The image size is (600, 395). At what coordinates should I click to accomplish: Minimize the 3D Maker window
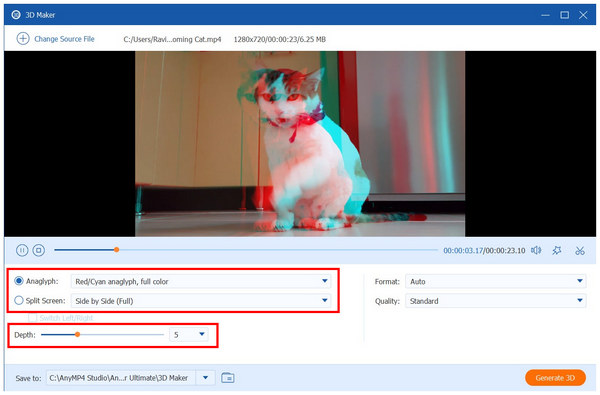point(546,15)
